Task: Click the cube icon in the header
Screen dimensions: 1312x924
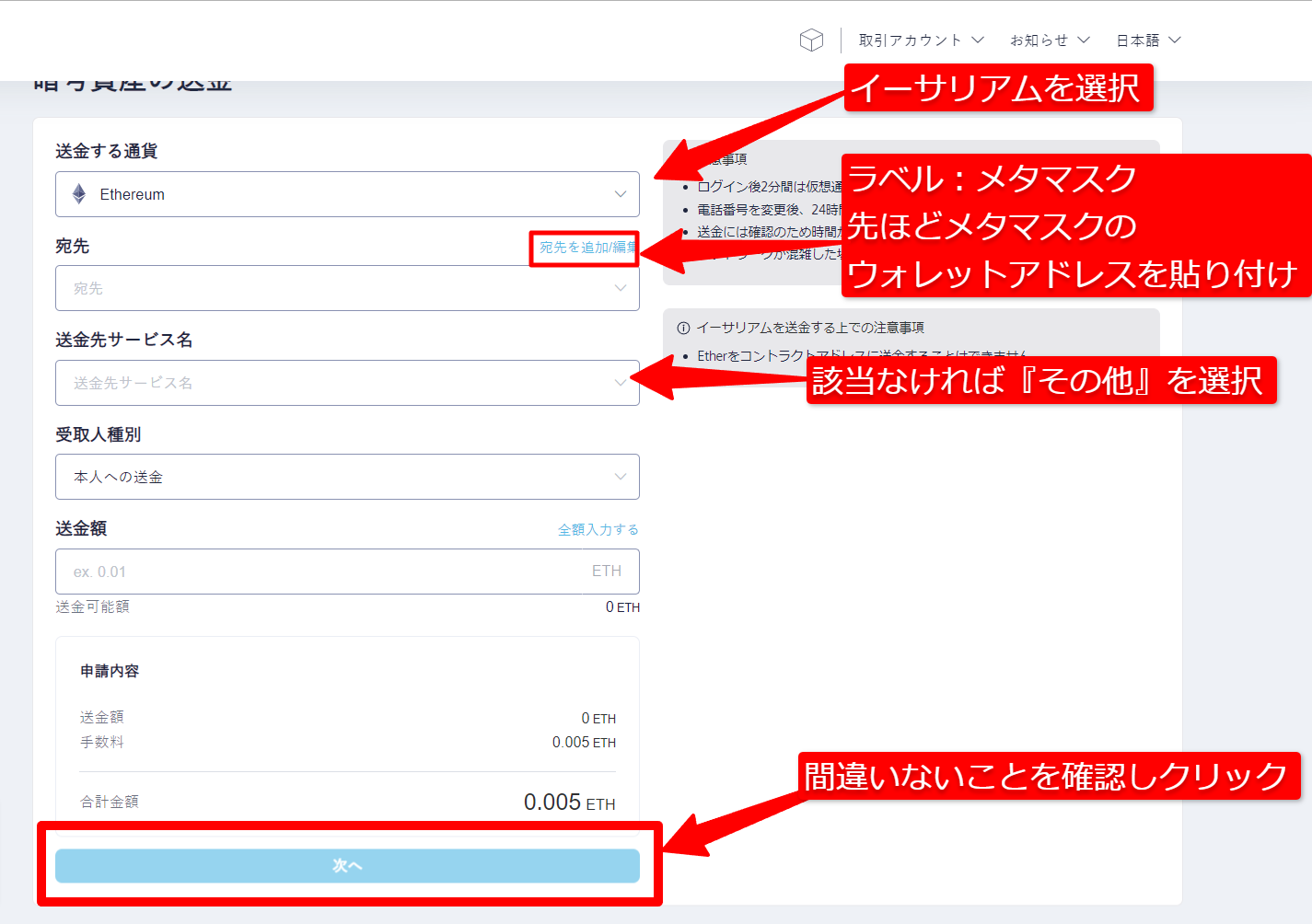Action: point(811,40)
